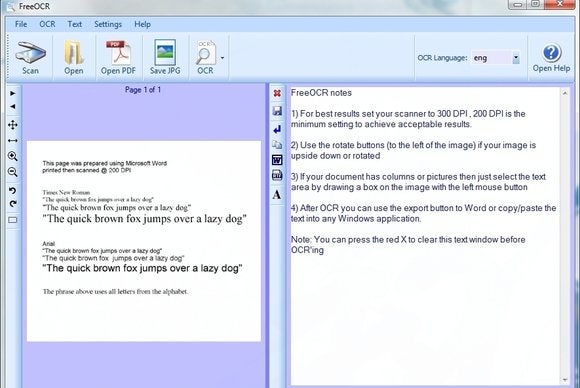The image size is (580, 388).
Task: Open an image file via Open folder icon
Action: [73, 58]
